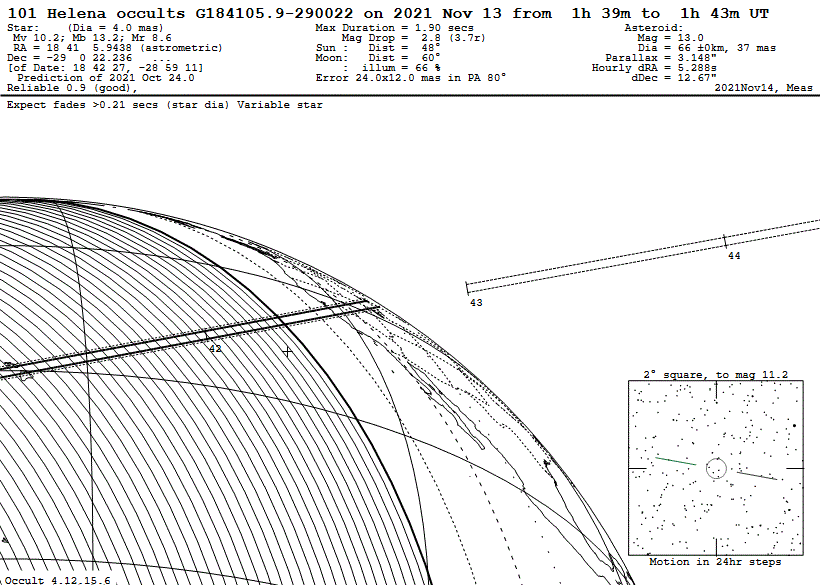Click the 'Occult 4.12.15.6' version label
The height and width of the screenshot is (585, 820).
(58, 580)
